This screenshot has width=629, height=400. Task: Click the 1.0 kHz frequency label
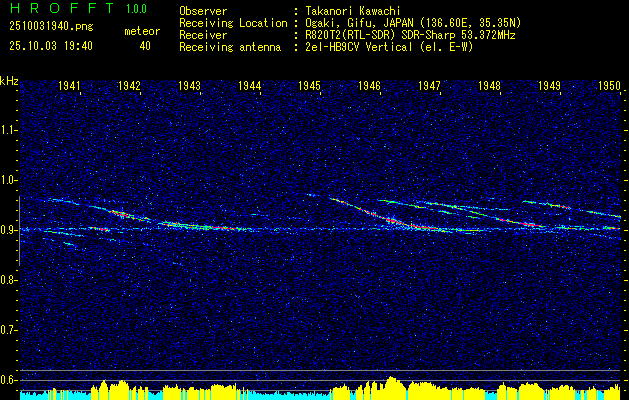(x=8, y=181)
